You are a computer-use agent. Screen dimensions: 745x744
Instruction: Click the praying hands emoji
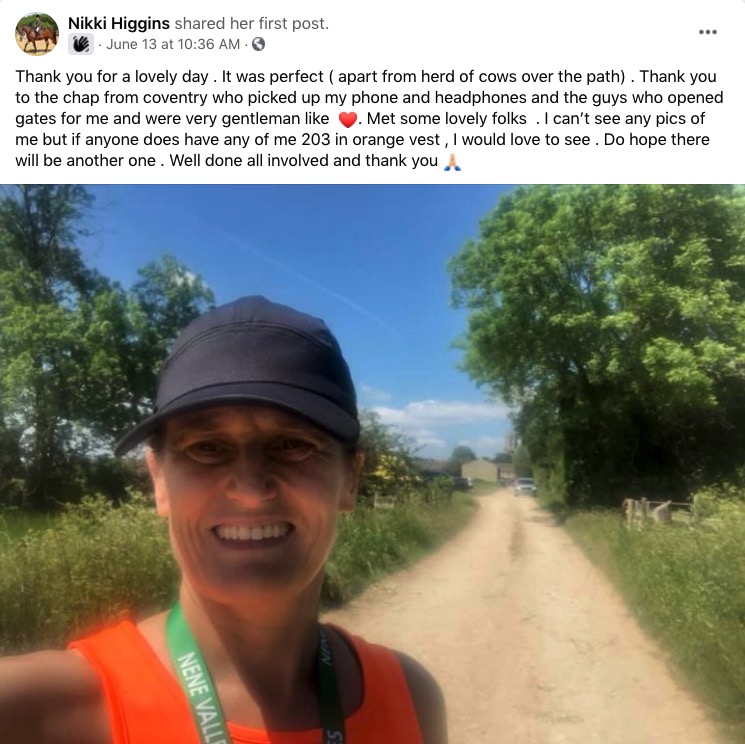(452, 162)
